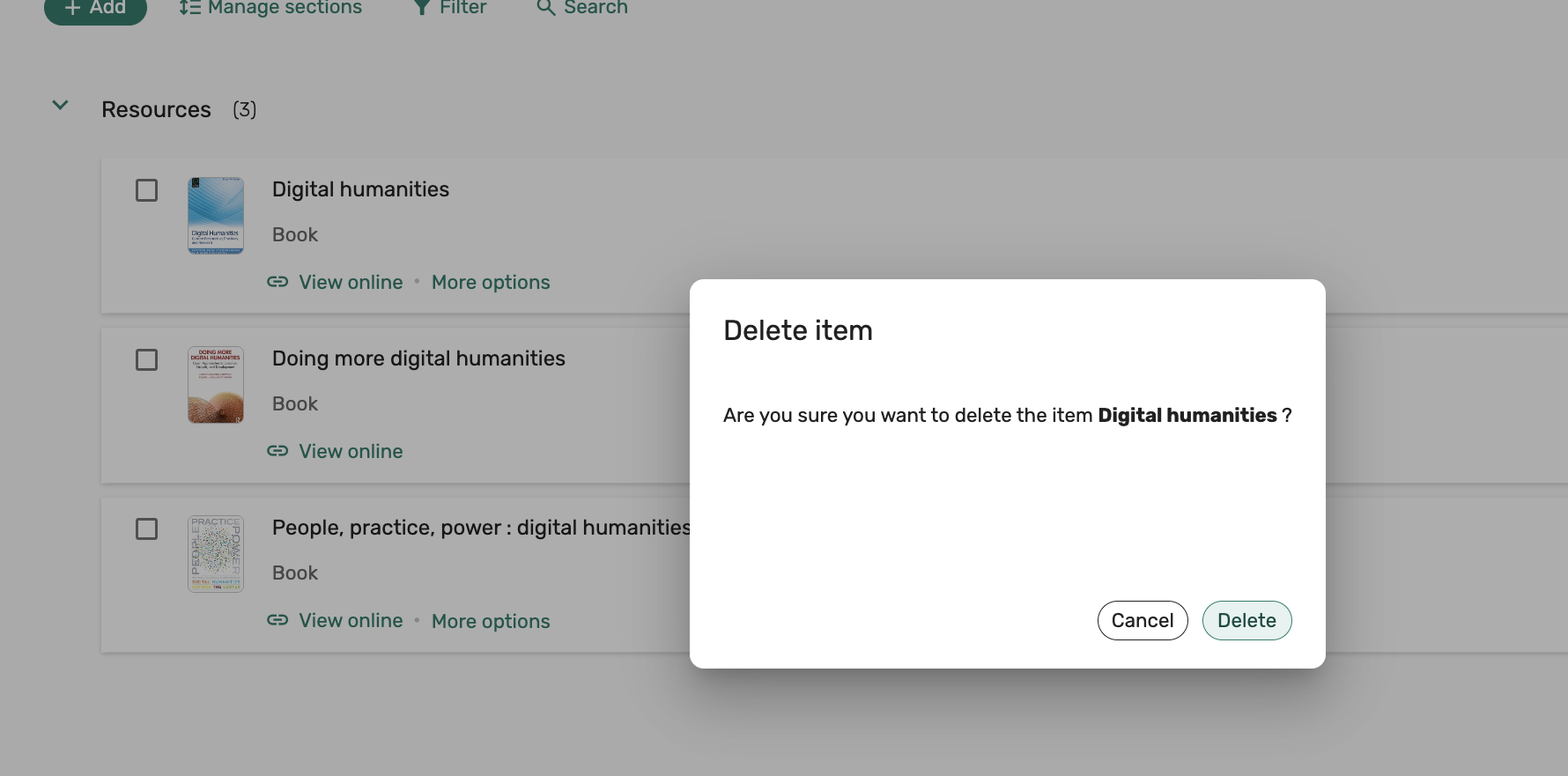The image size is (1568, 776).
Task: Click link icon for Doing more digital humanities
Action: tap(277, 451)
